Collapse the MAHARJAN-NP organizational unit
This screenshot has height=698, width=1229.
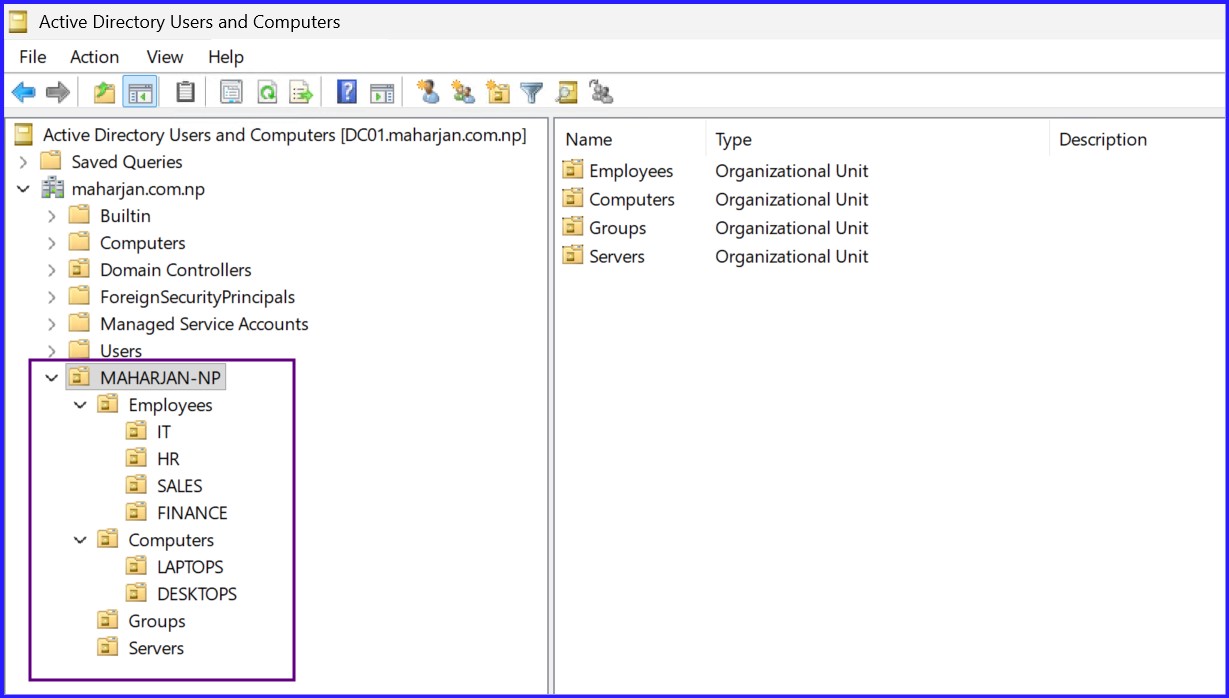click(51, 377)
